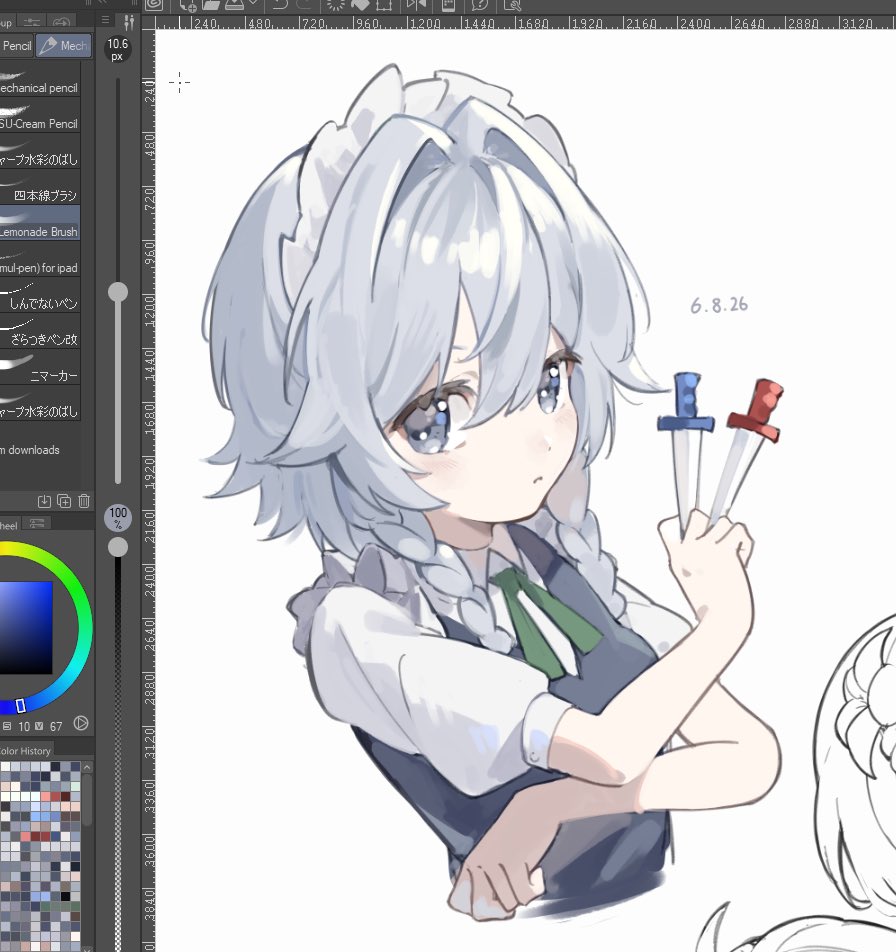Viewport: 896px width, 952px height.
Task: Pick the mint green swatch in Color History
Action: [x=75, y=787]
